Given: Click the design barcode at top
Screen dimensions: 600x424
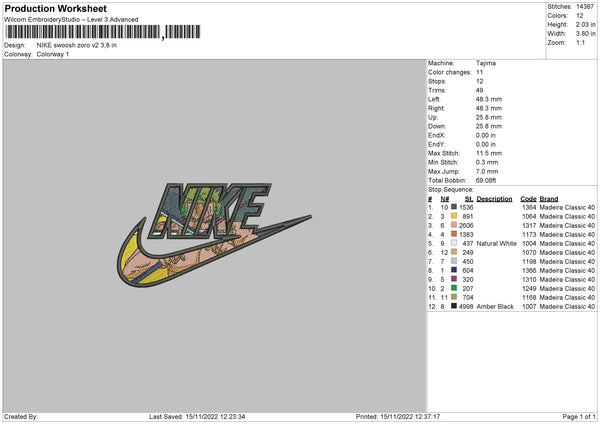Looking at the screenshot, I should click(103, 32).
